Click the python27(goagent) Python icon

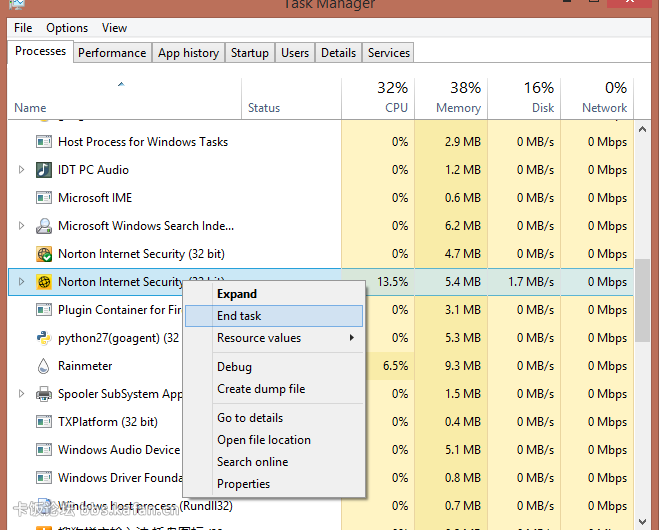[44, 338]
